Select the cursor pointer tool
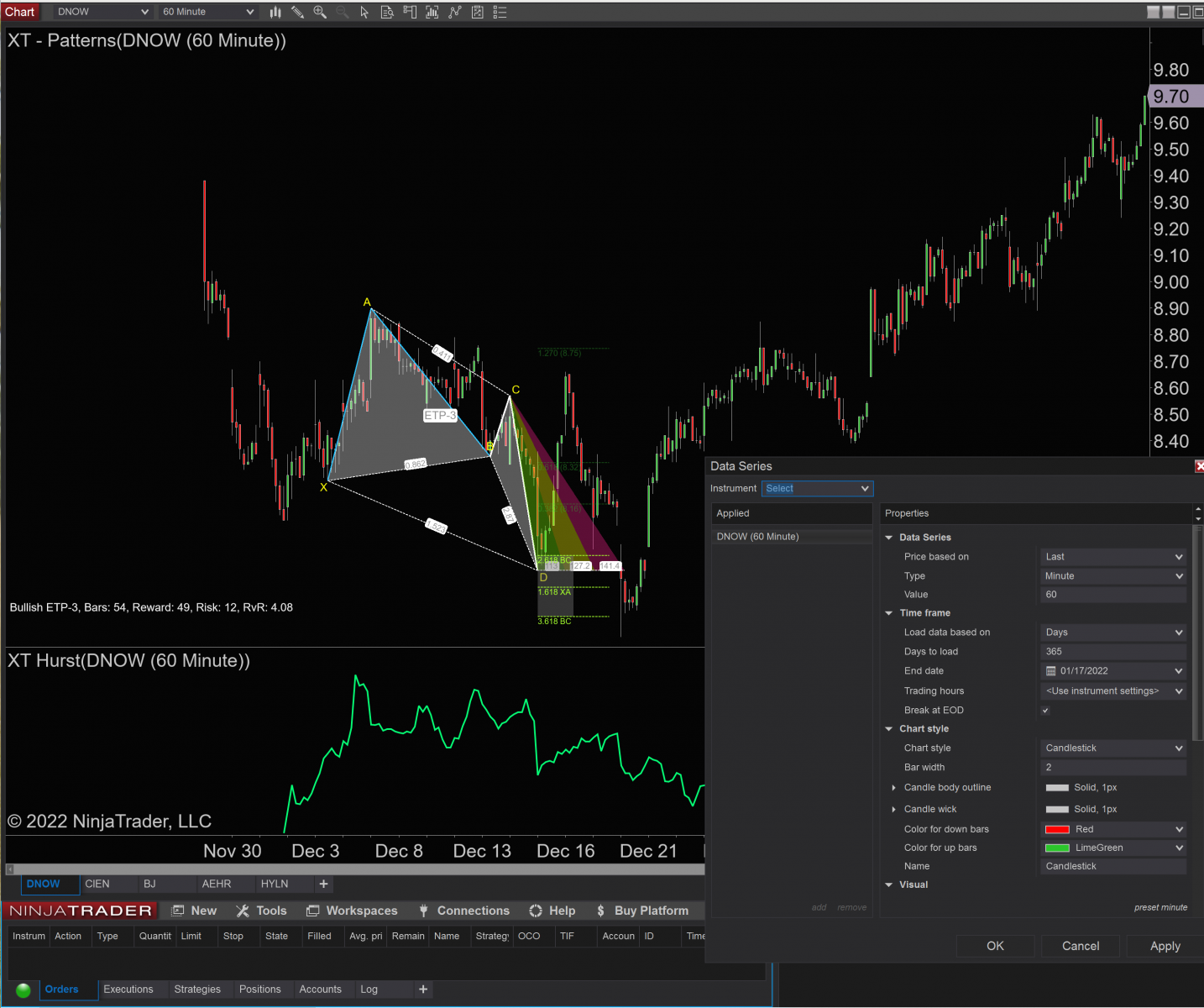 coord(364,12)
